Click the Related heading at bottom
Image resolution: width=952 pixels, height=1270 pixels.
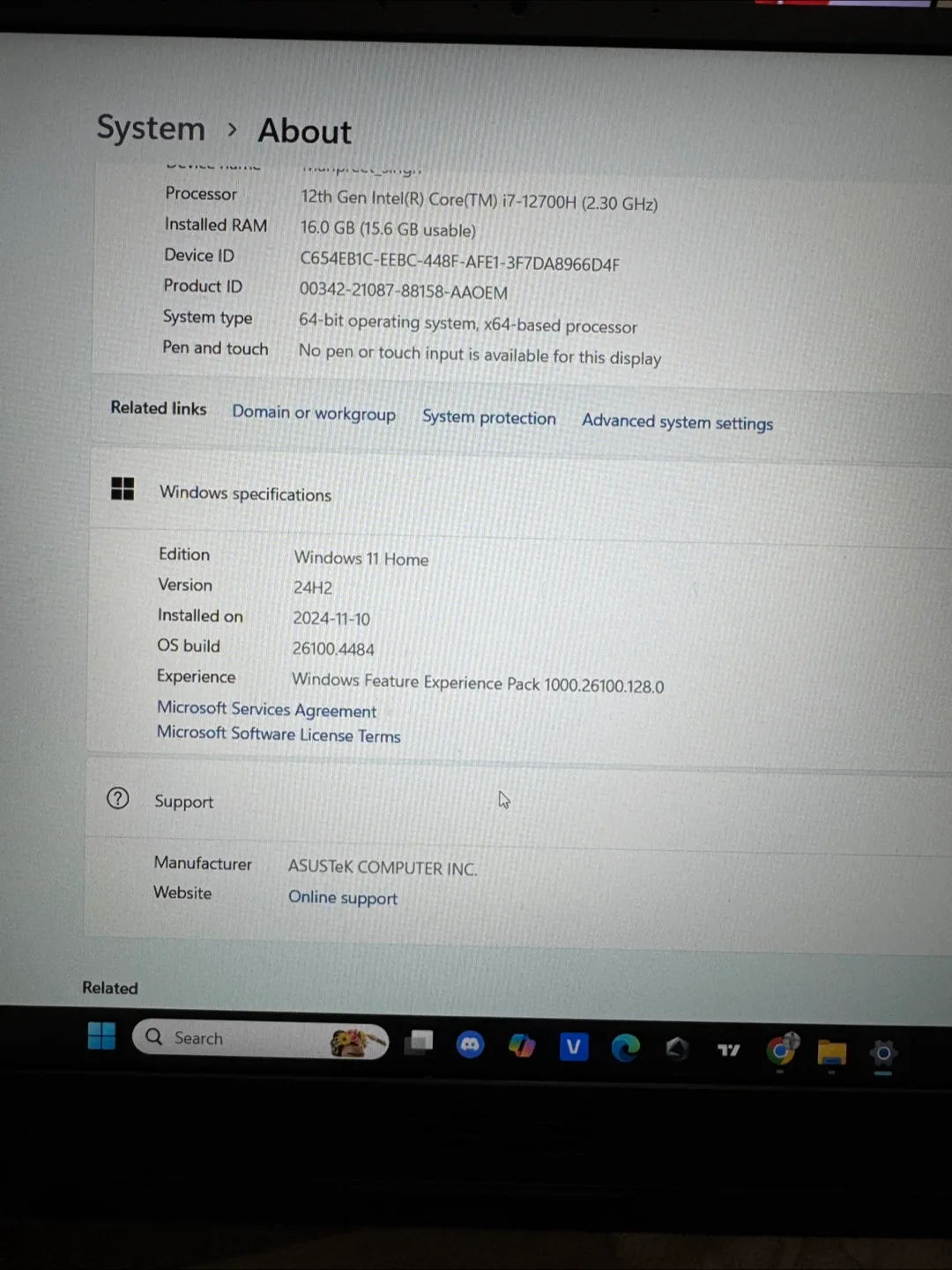110,988
